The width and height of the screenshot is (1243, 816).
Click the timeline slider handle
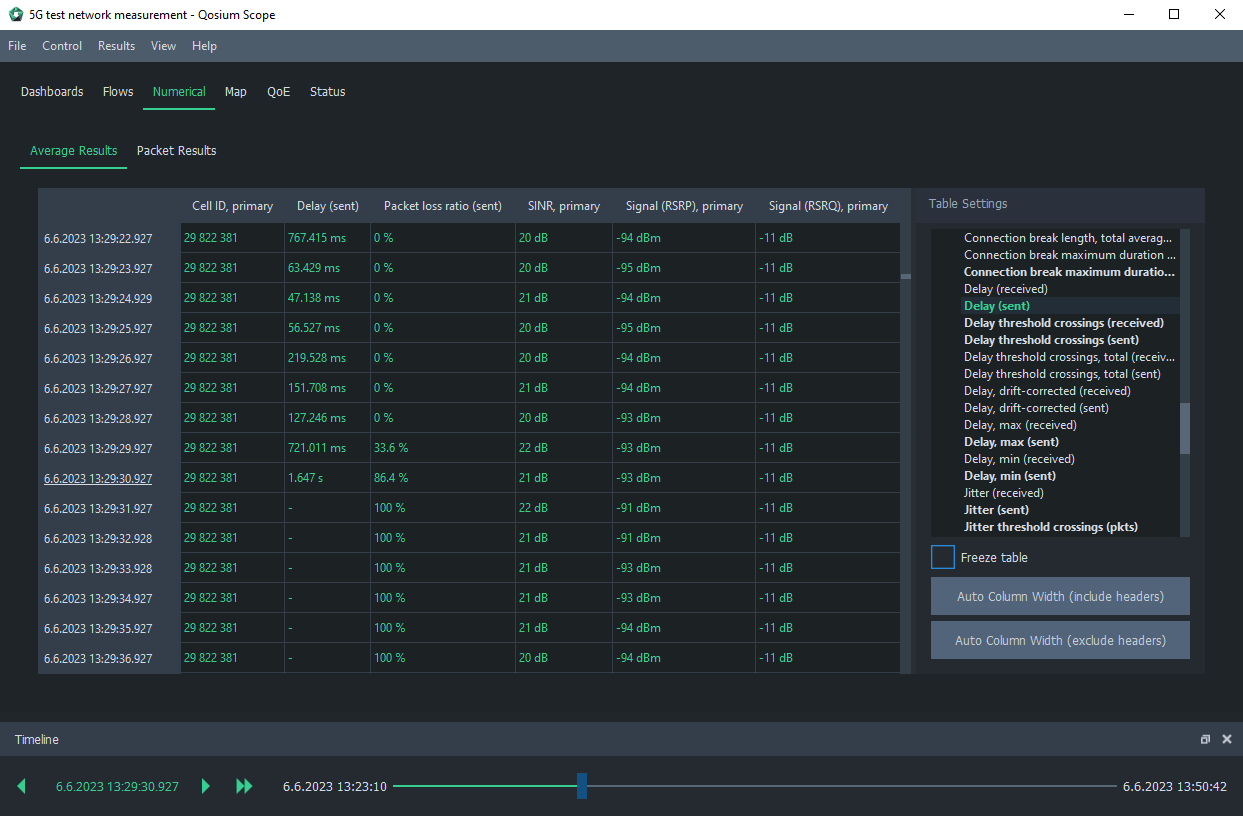581,786
